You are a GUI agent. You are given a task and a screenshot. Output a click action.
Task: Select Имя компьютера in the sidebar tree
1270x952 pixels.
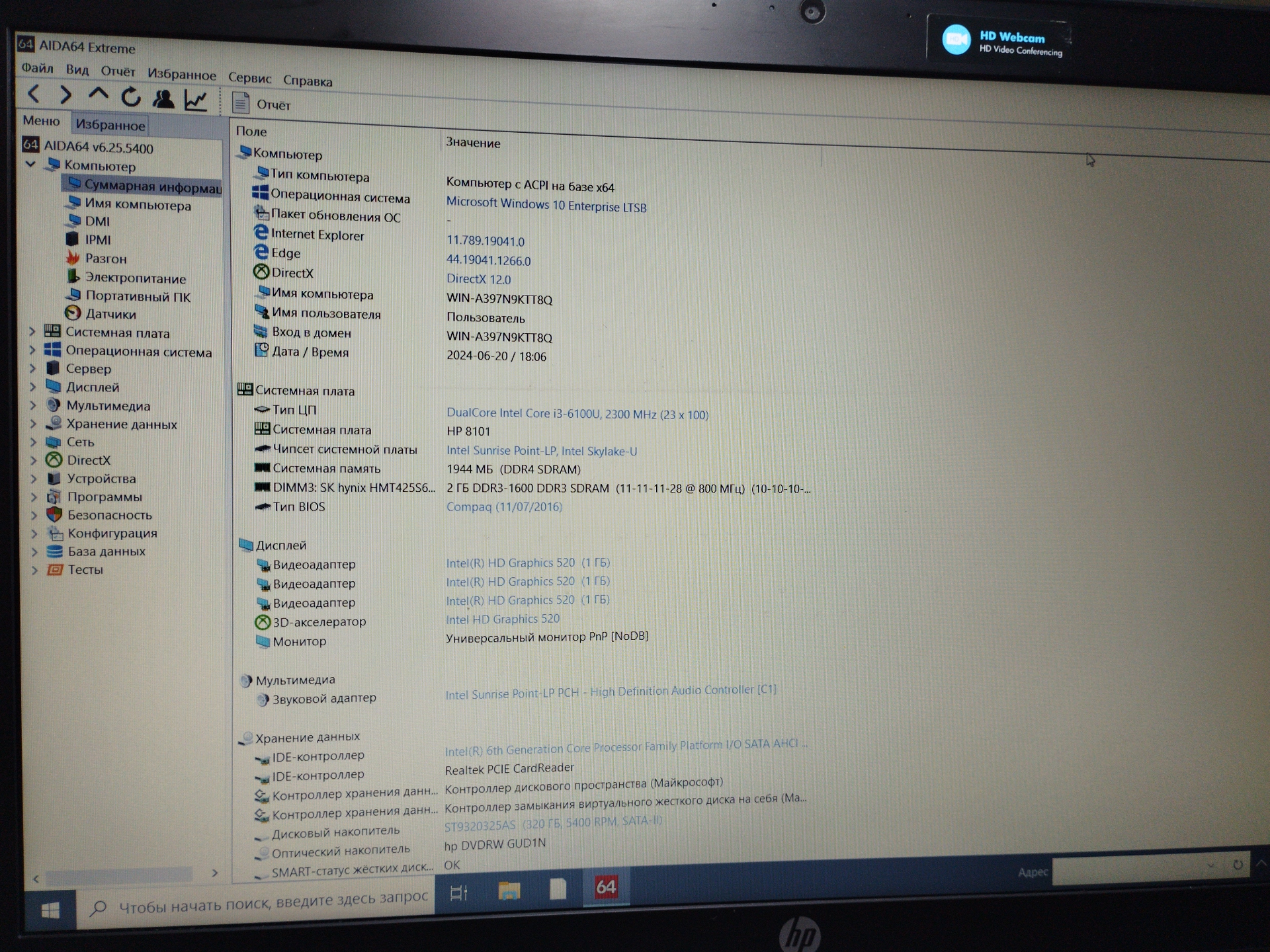pyautogui.click(x=138, y=205)
